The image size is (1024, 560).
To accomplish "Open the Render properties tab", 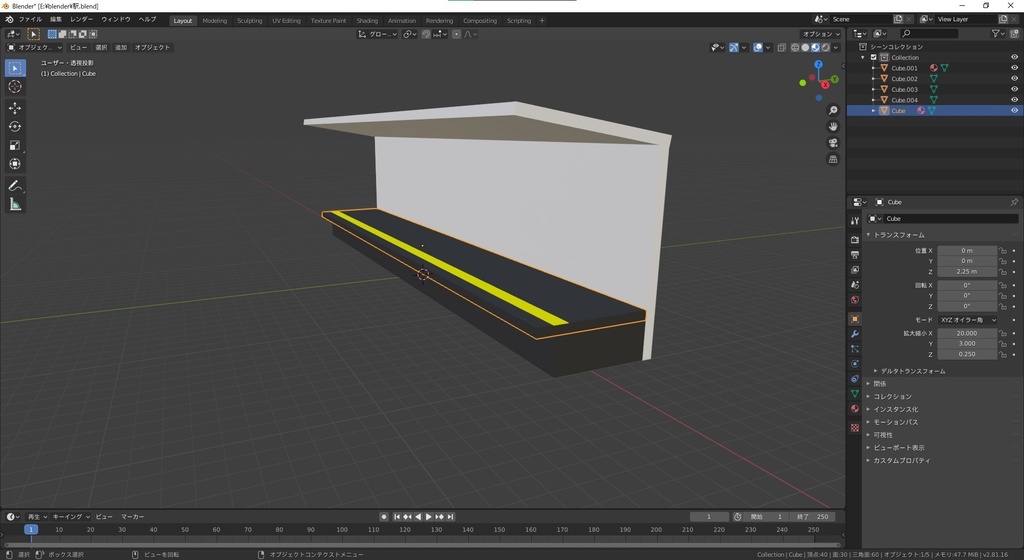I will coord(855,240).
